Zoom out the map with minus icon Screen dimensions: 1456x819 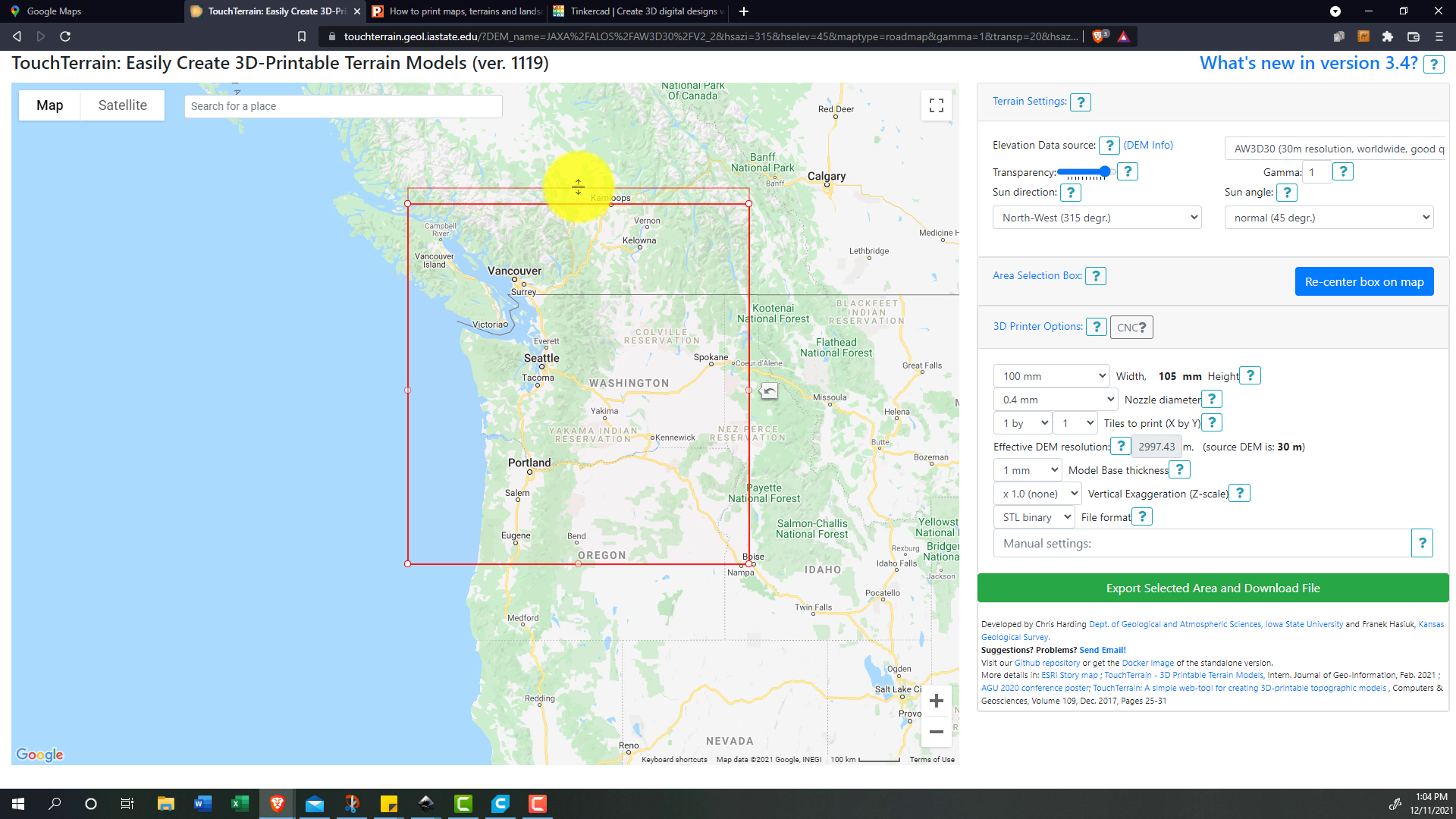(936, 732)
